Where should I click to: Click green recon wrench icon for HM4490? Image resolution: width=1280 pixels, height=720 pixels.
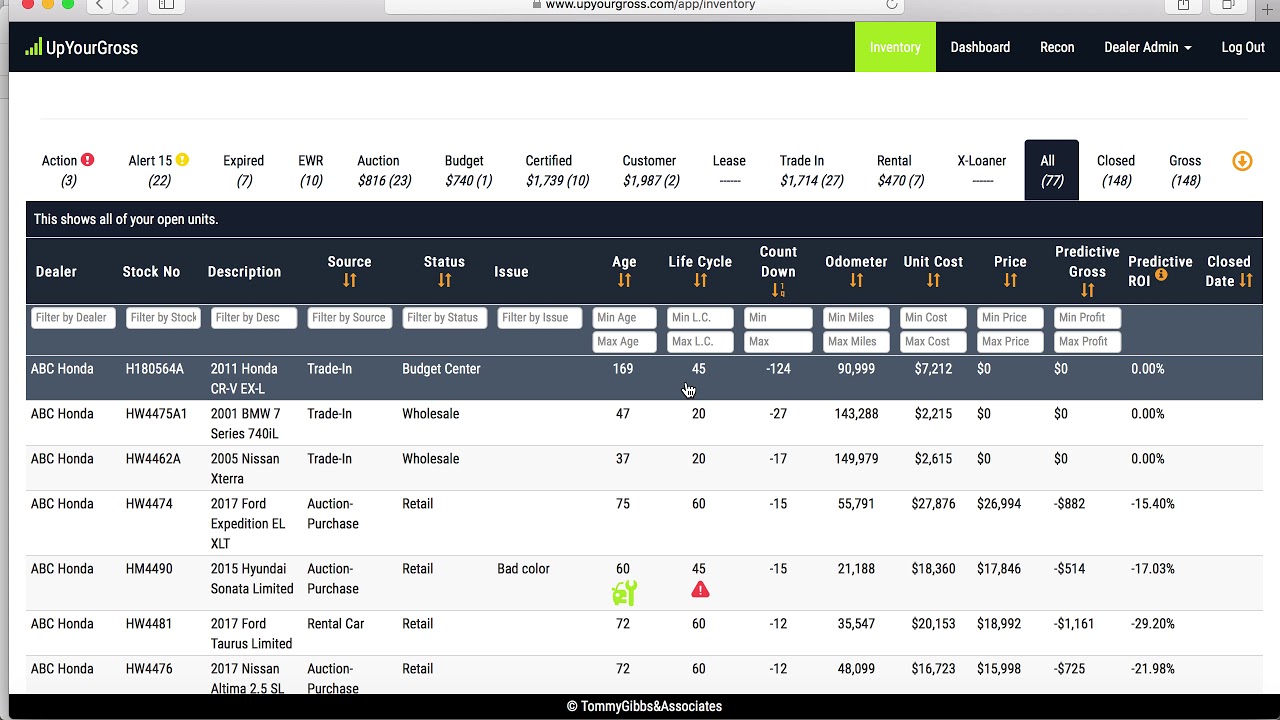tap(624, 593)
